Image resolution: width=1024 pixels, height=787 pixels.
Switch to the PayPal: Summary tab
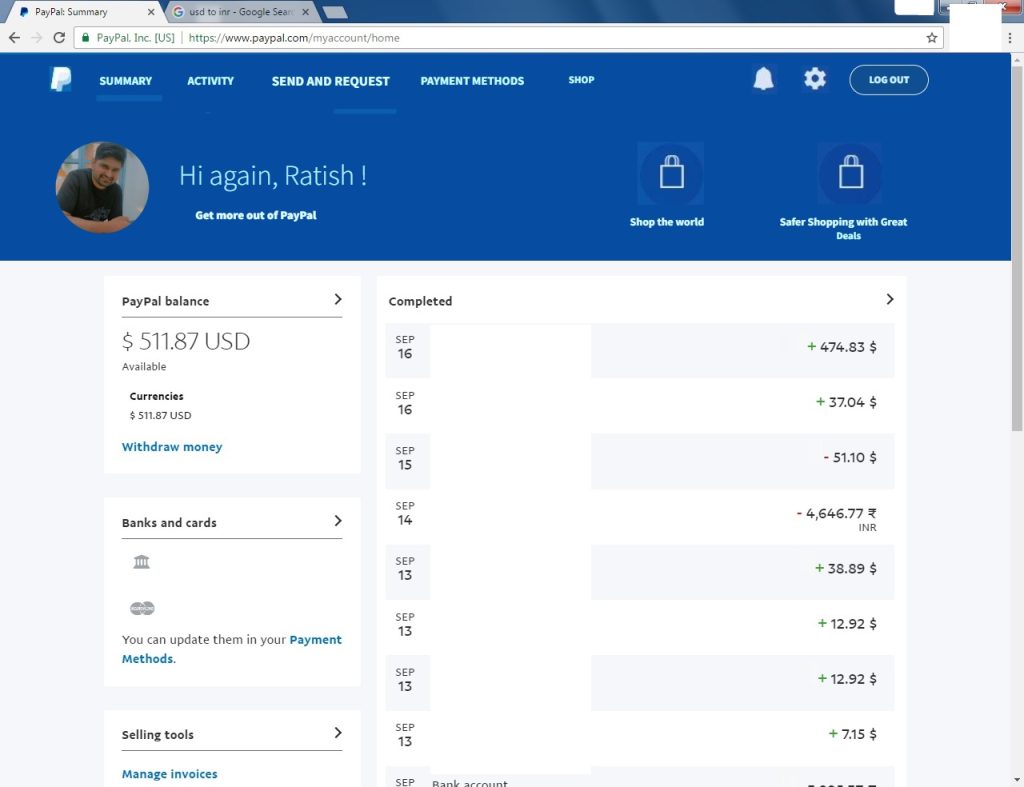[86, 12]
